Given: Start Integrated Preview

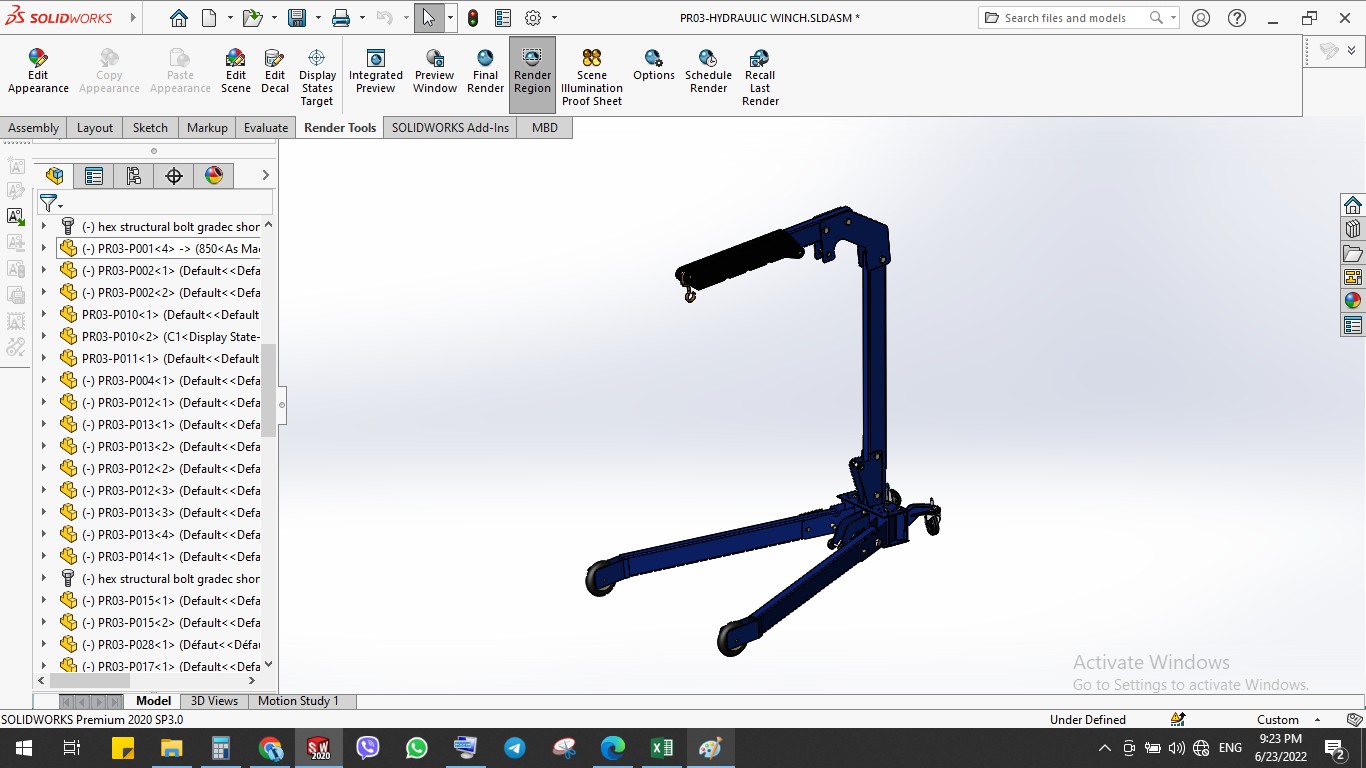Looking at the screenshot, I should click(x=376, y=72).
